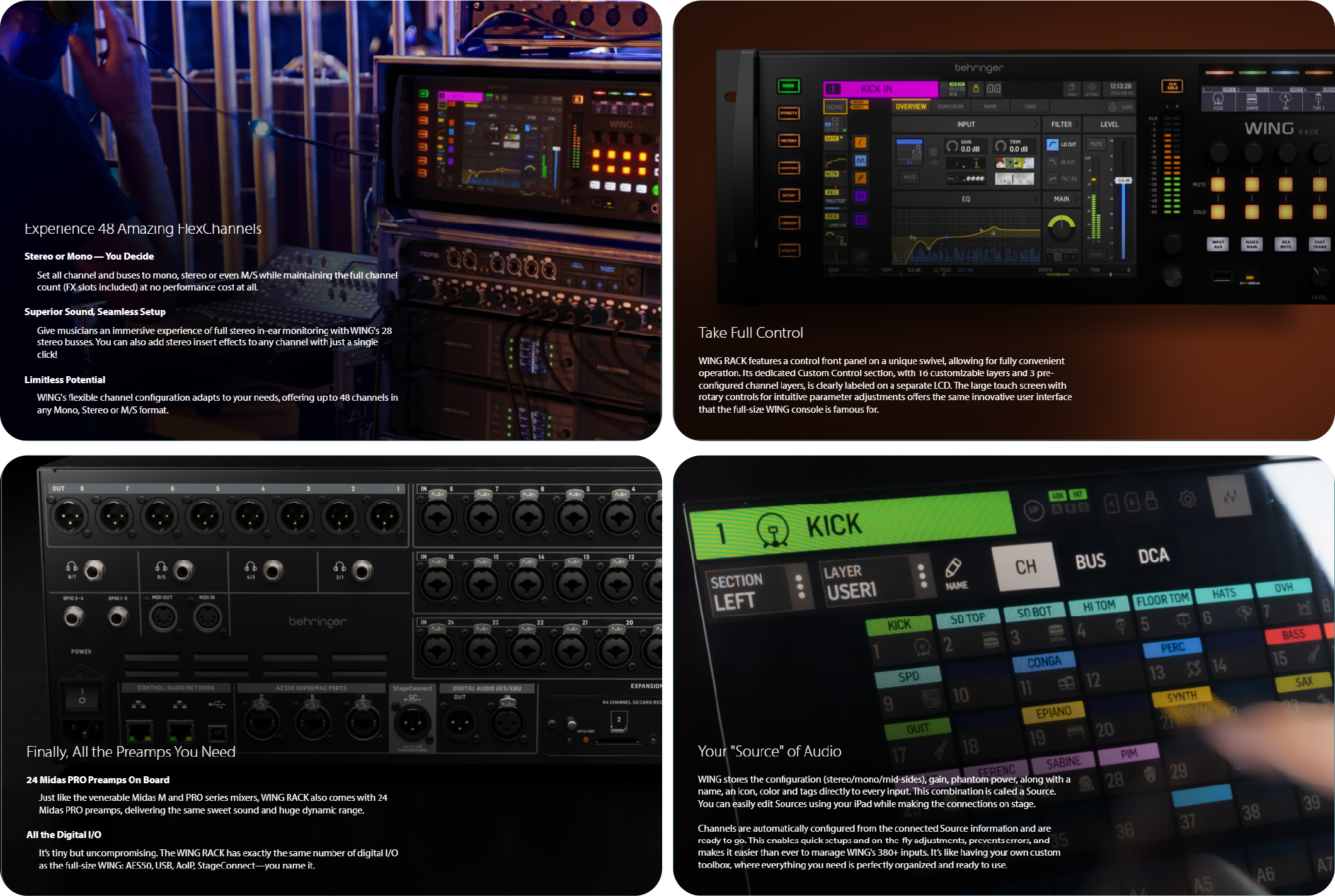Image resolution: width=1335 pixels, height=896 pixels.
Task: Adjust the PAN slider at the screen bottom
Action: 1111,274
